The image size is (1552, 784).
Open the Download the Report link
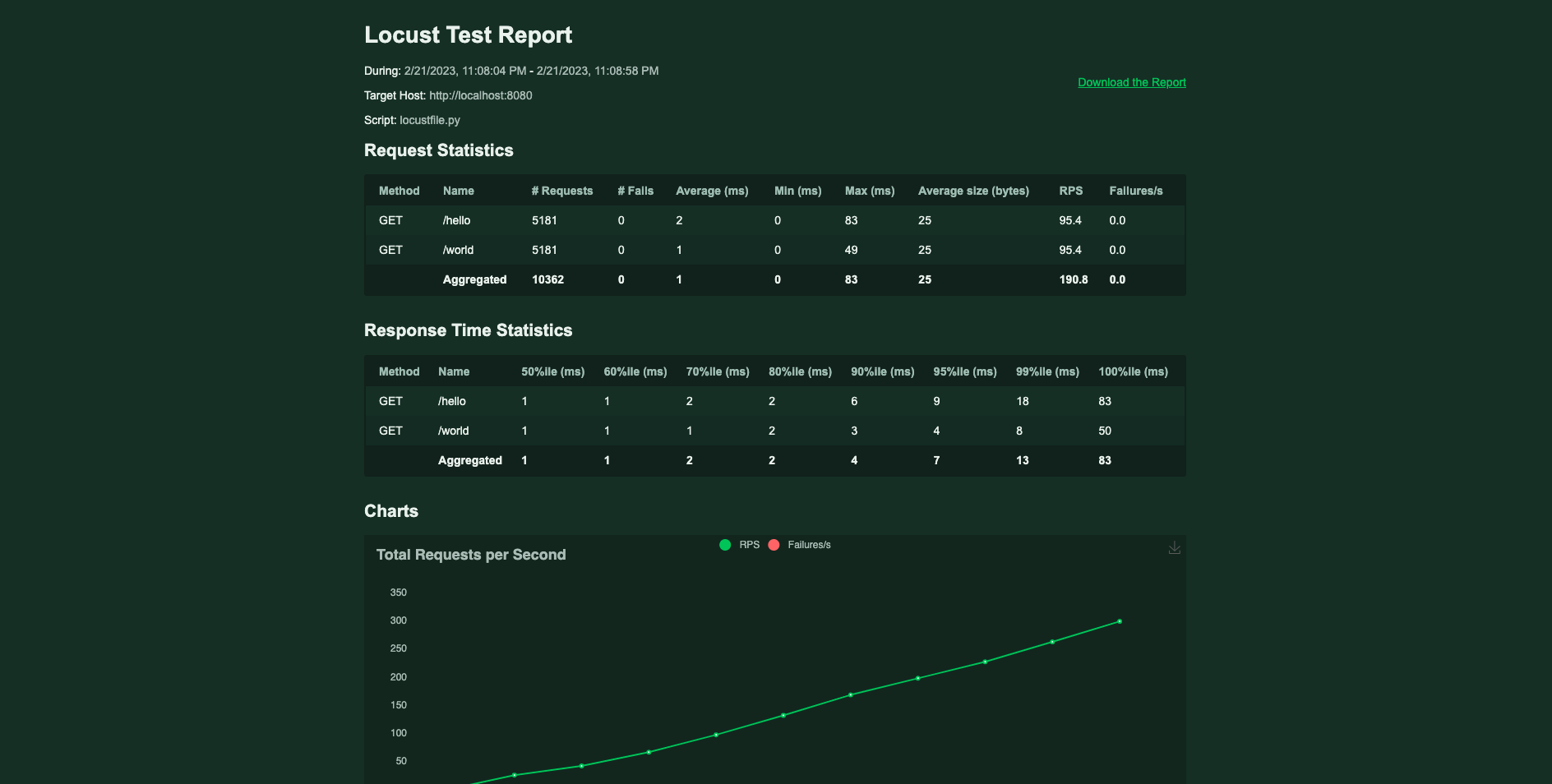pos(1131,82)
